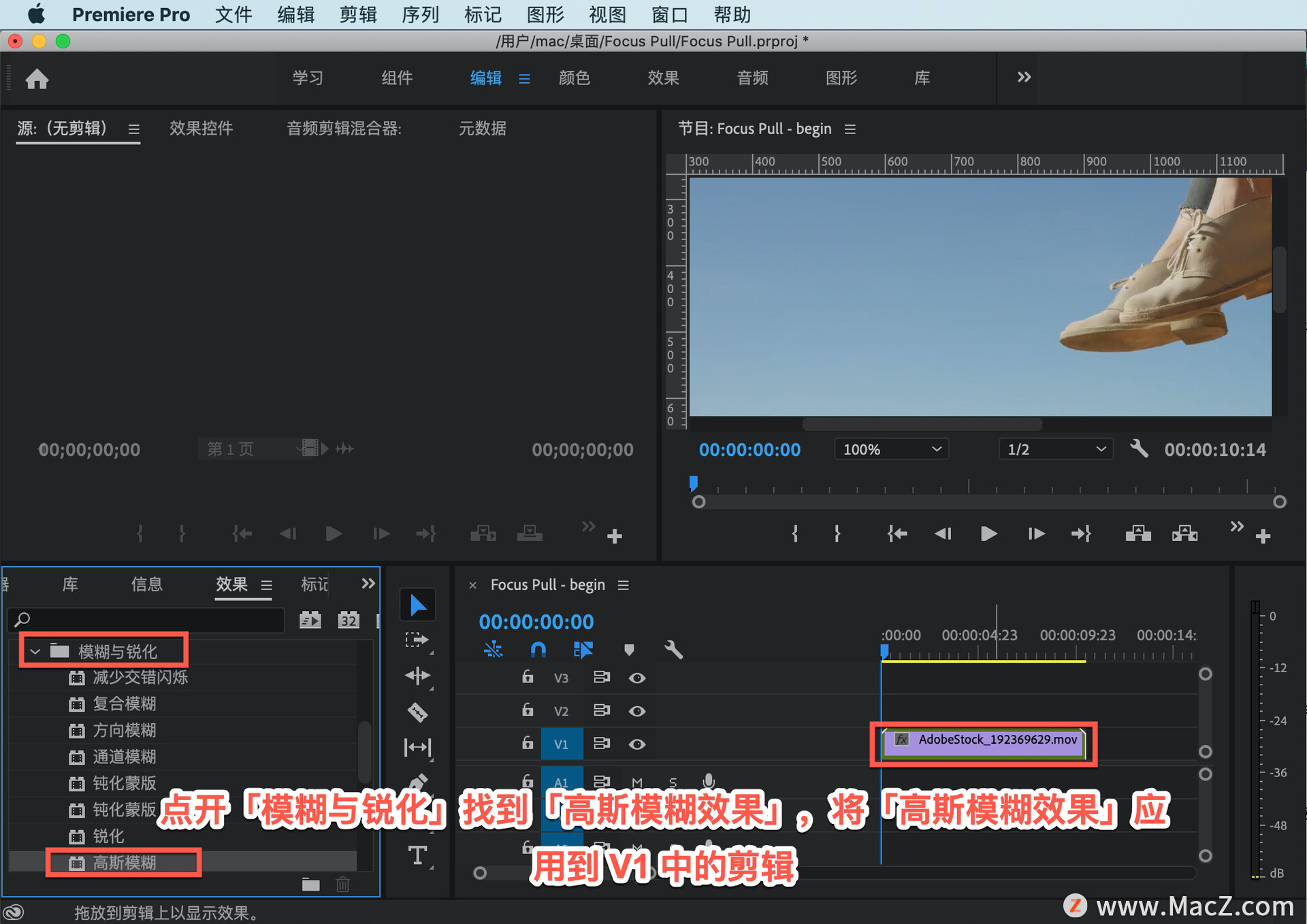Select AdobeStock_192369629.mov clip
Screen dimensions: 1307x924
983,743
